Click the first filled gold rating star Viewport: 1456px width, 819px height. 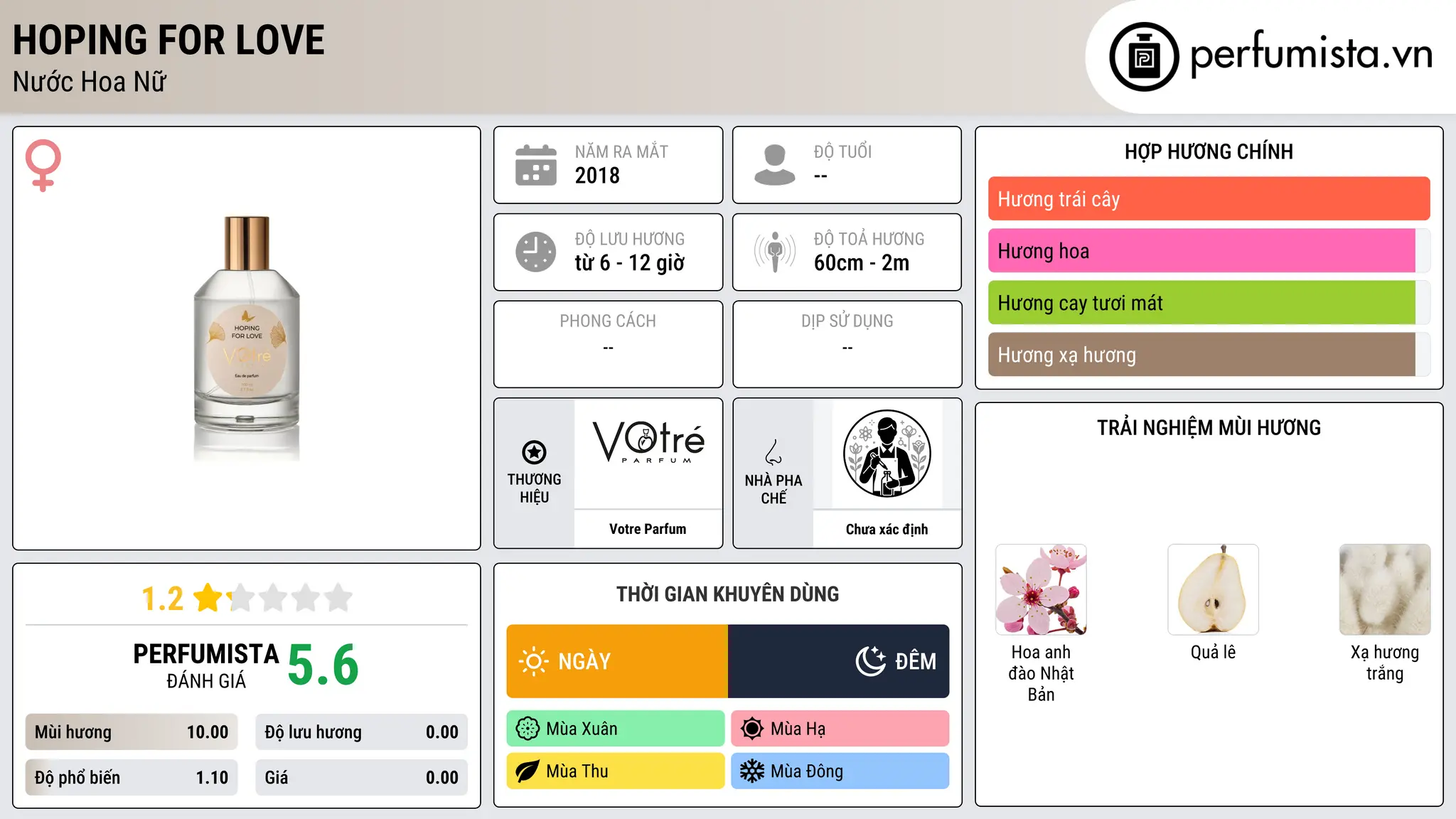click(x=208, y=598)
